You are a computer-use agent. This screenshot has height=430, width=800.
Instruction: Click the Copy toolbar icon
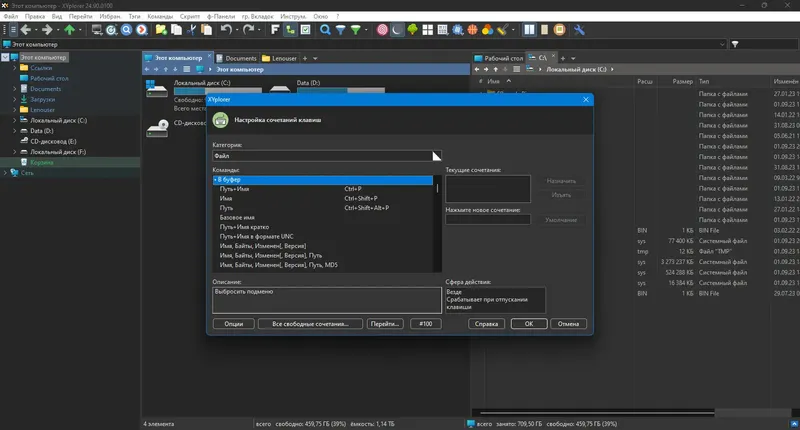177,30
